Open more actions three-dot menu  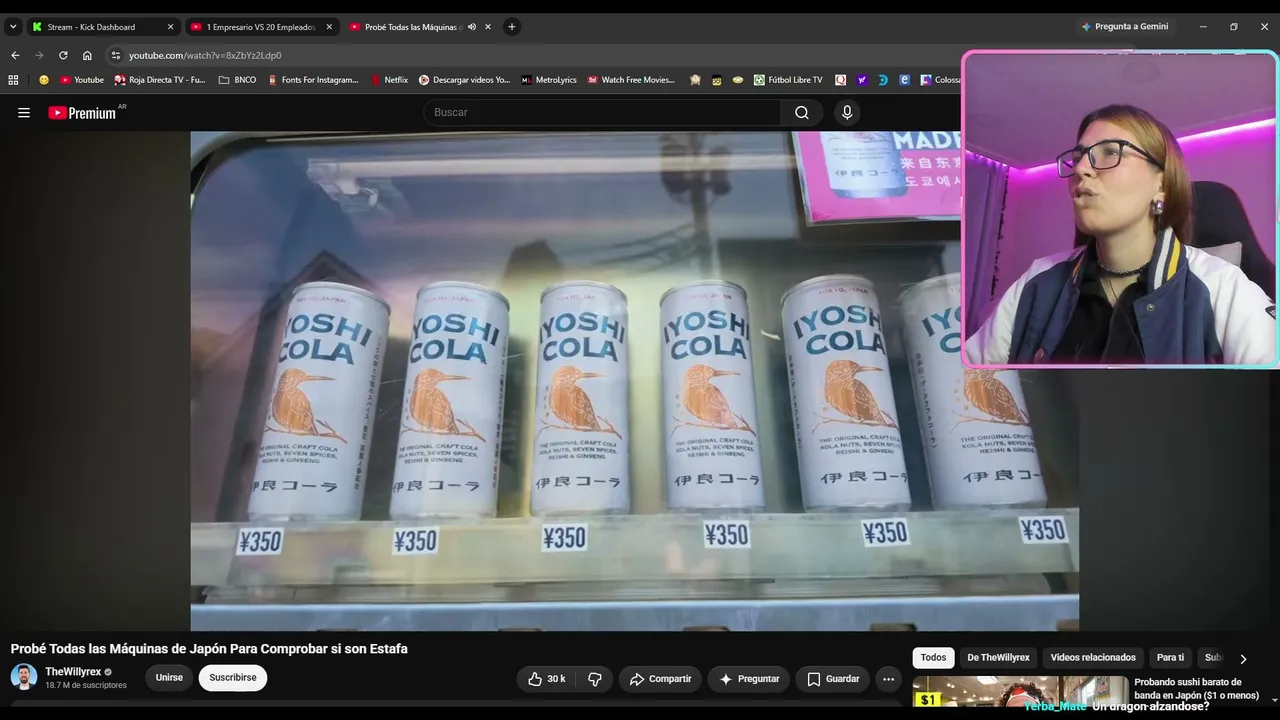[x=888, y=679]
